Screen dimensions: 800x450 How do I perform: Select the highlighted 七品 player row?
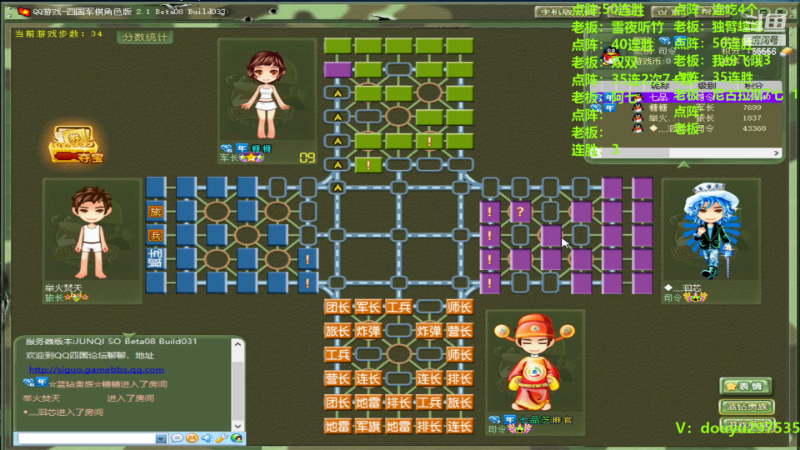tap(686, 97)
